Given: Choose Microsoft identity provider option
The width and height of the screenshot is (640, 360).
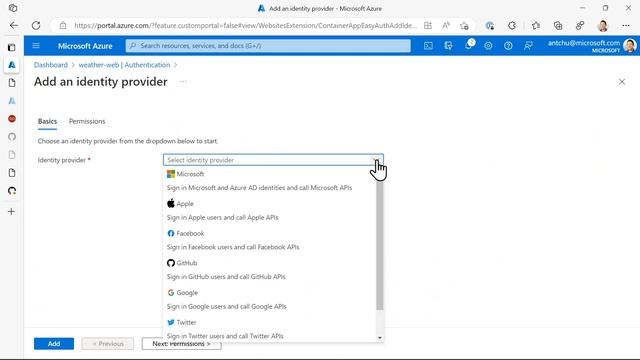Looking at the screenshot, I should [269, 181].
